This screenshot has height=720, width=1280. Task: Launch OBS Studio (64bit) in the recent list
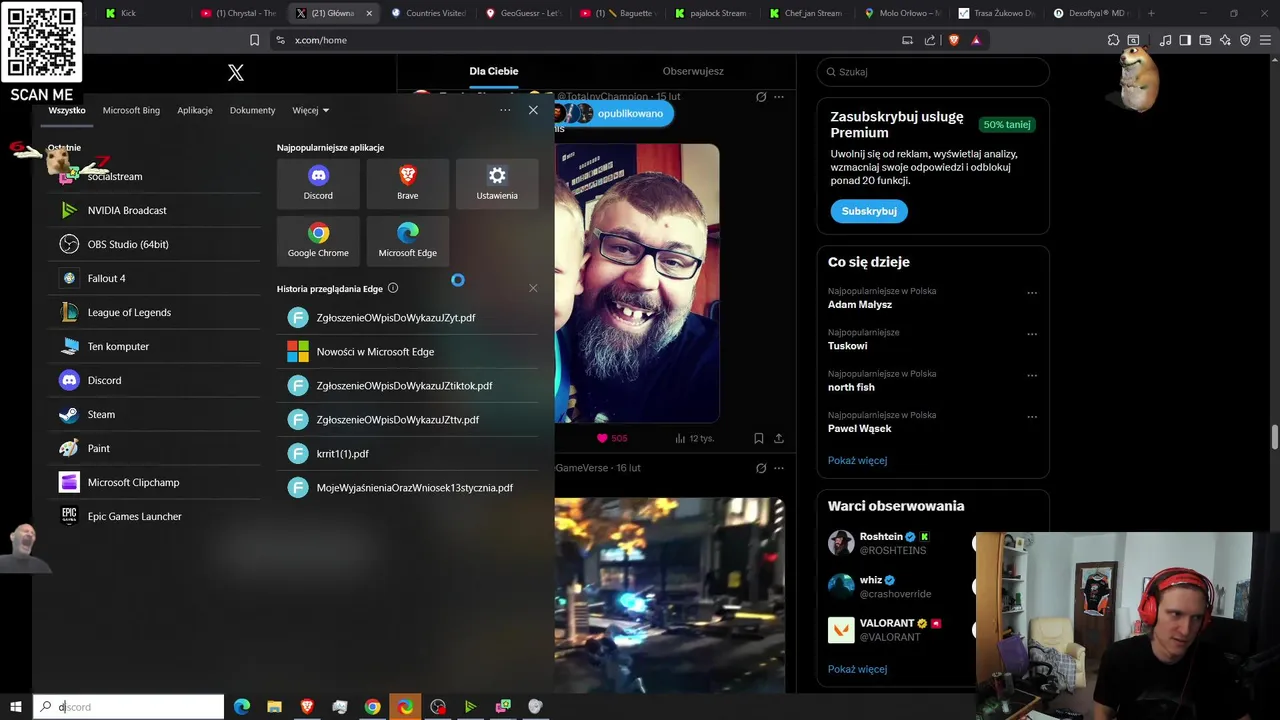pos(154,244)
